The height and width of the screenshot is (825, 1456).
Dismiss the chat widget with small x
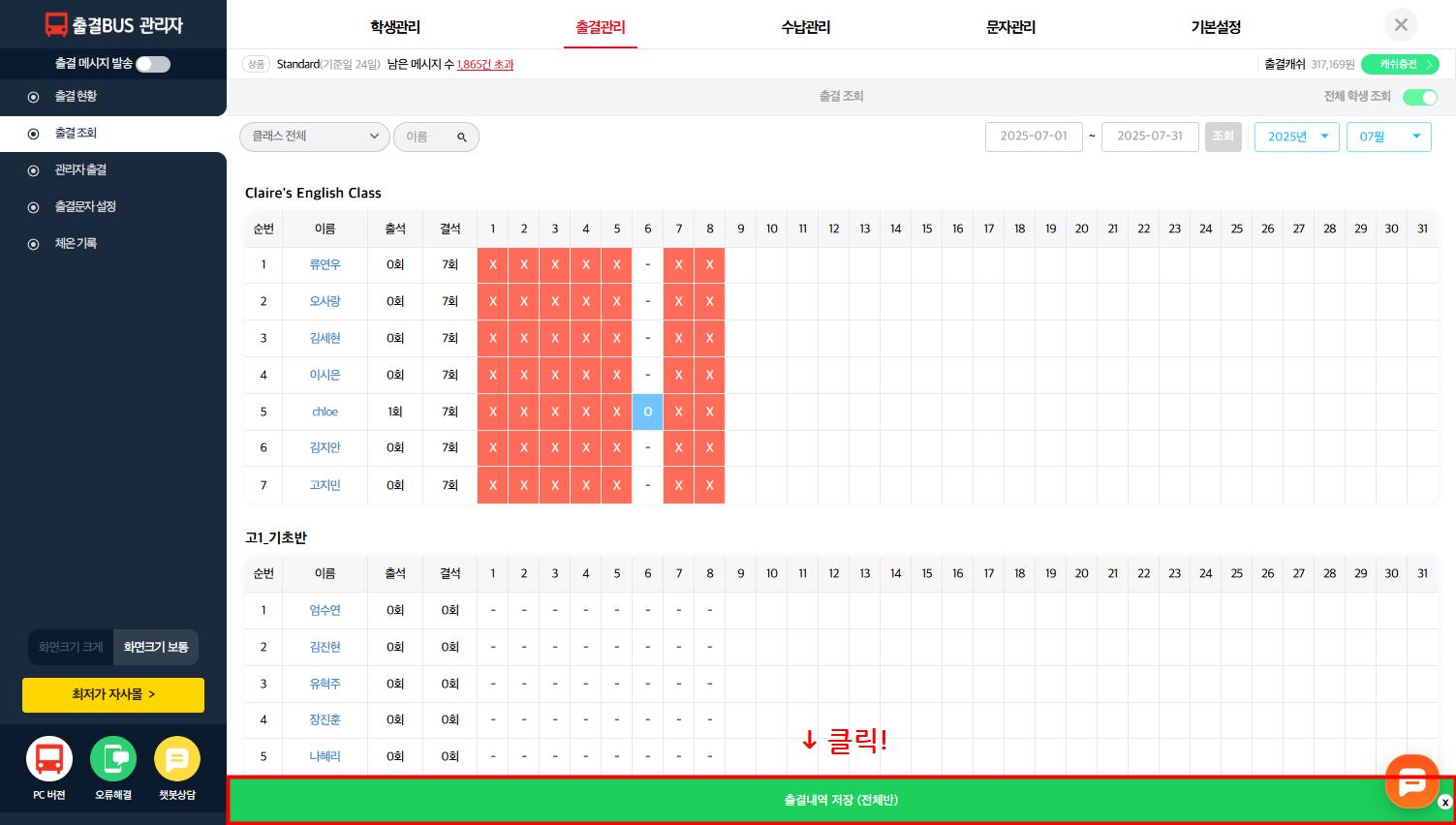1445,802
